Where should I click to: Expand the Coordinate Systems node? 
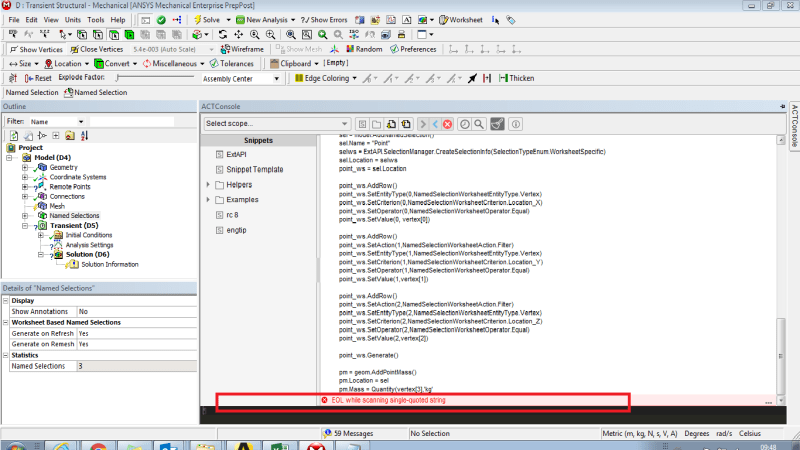tap(25, 177)
